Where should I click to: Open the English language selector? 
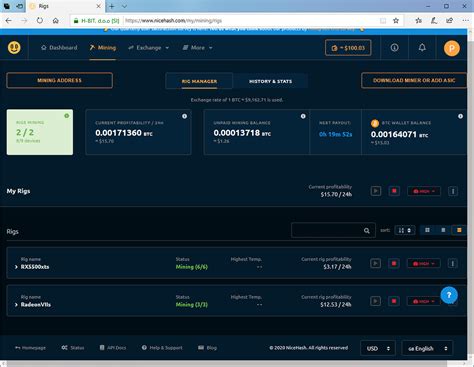click(x=427, y=348)
